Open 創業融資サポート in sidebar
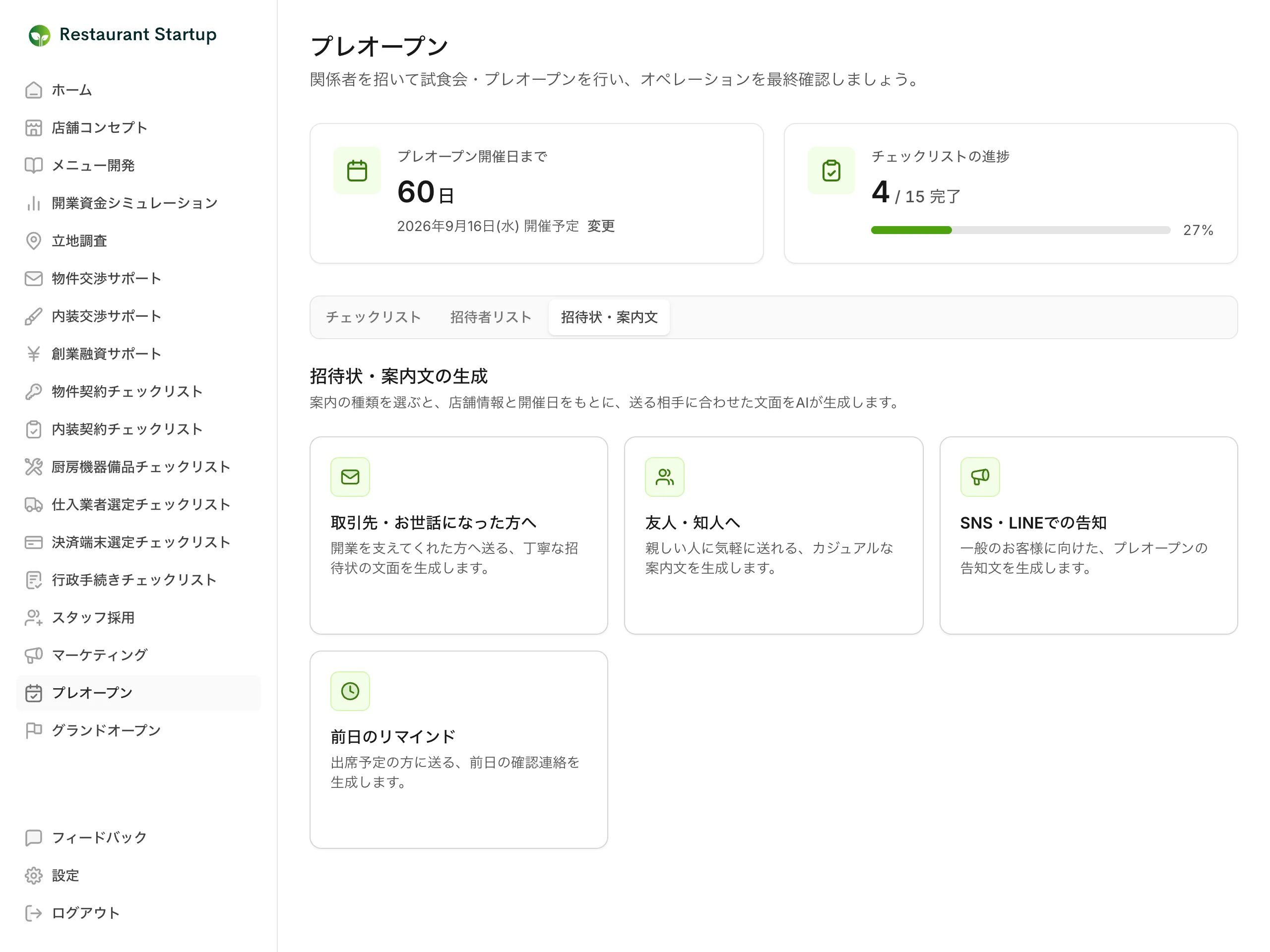 click(138, 354)
